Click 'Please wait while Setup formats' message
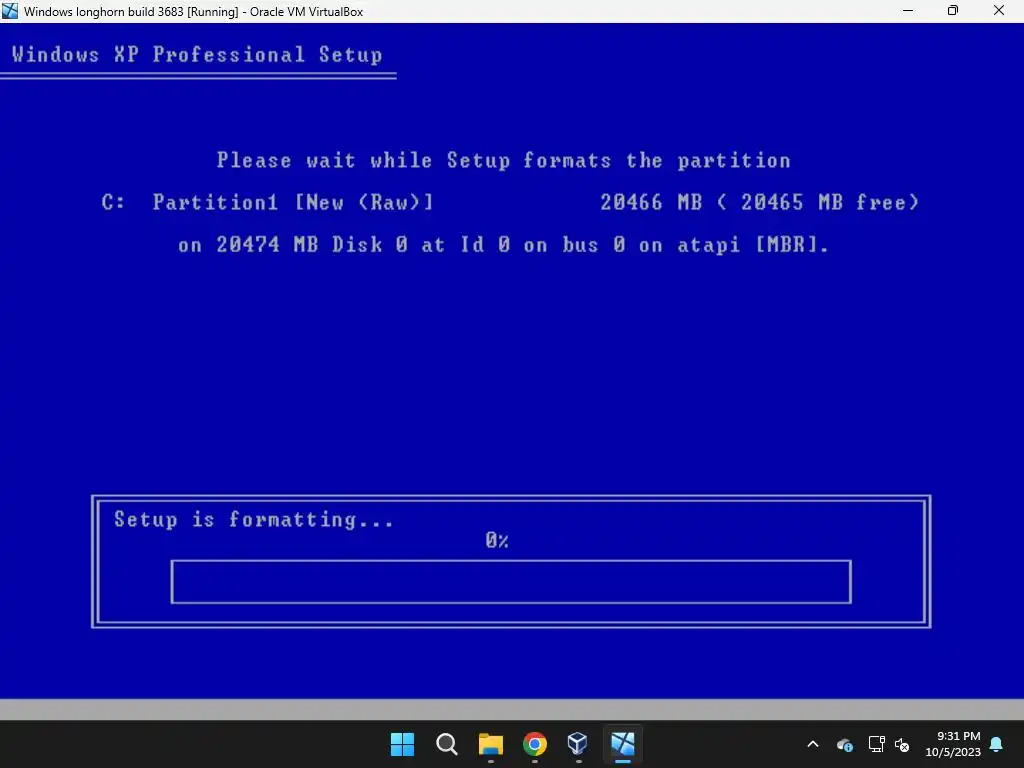This screenshot has height=768, width=1024. pos(504,161)
